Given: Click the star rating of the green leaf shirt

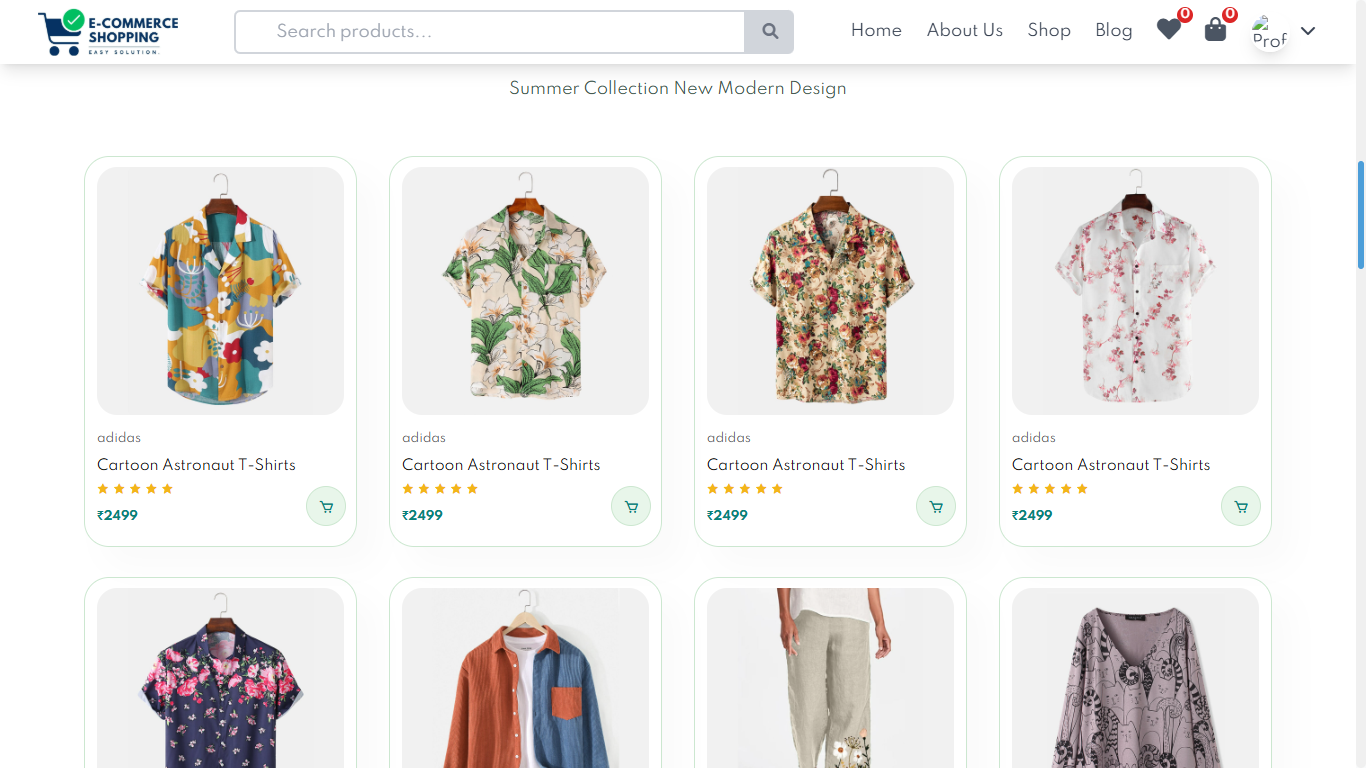Looking at the screenshot, I should click(x=440, y=489).
